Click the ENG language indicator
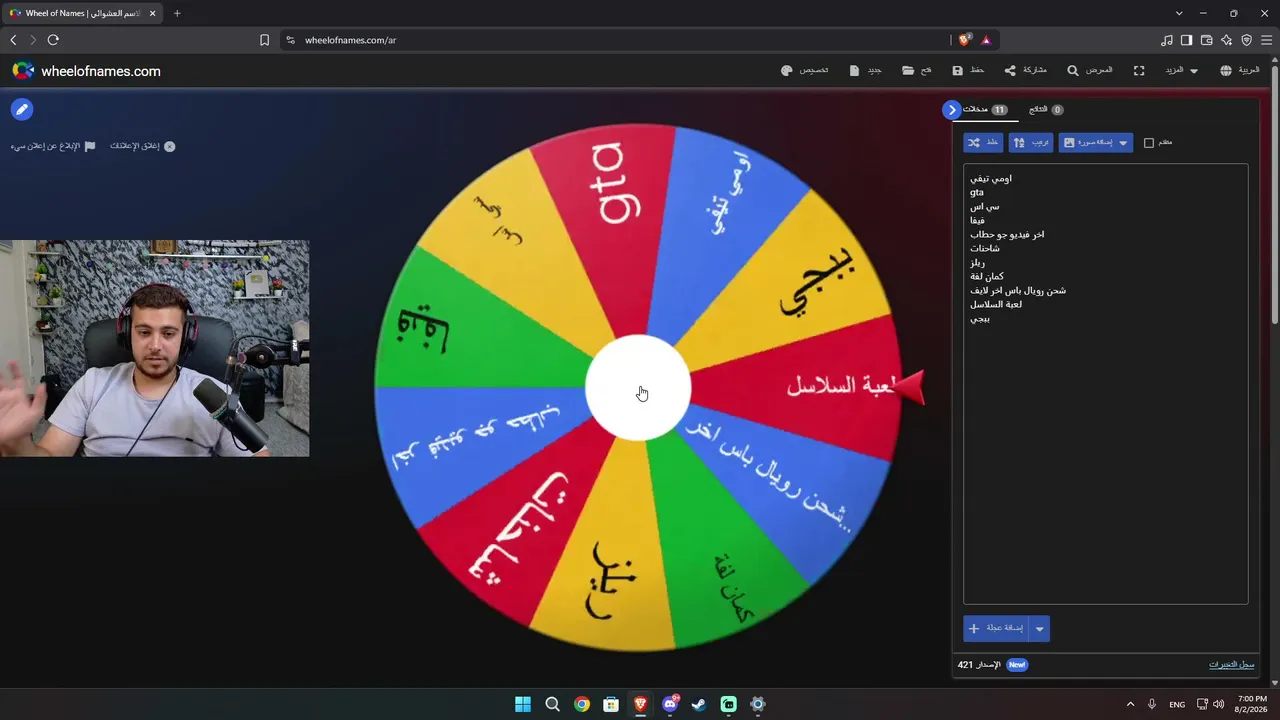This screenshot has width=1280, height=720. click(1177, 704)
